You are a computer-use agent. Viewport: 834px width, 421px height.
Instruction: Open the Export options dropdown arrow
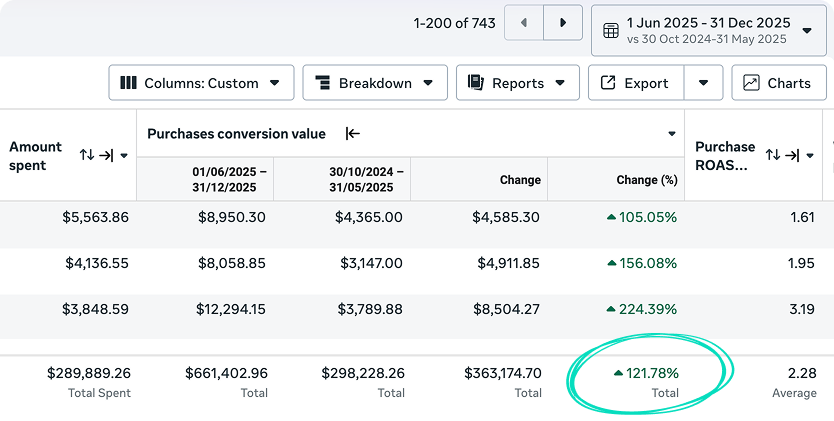(x=703, y=83)
